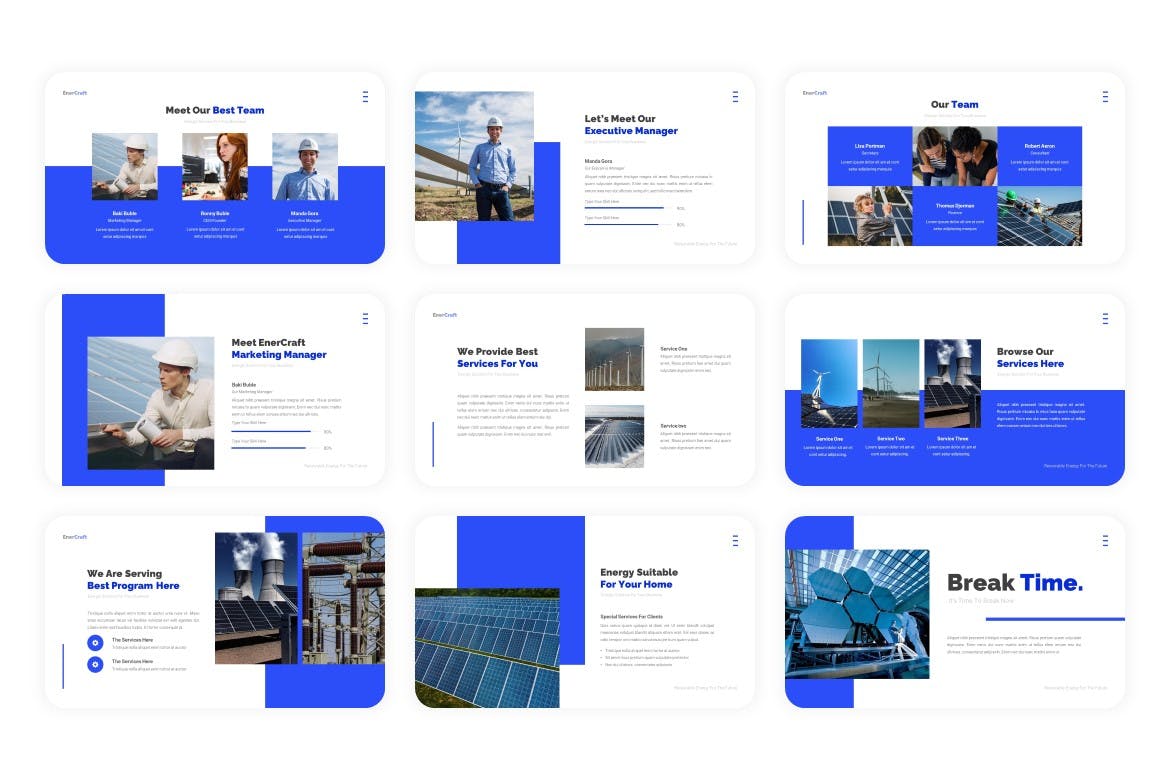Image resolution: width=1170 pixels, height=780 pixels.
Task: Click the menu icon on Marketing Manager slide
Action: click(x=365, y=319)
